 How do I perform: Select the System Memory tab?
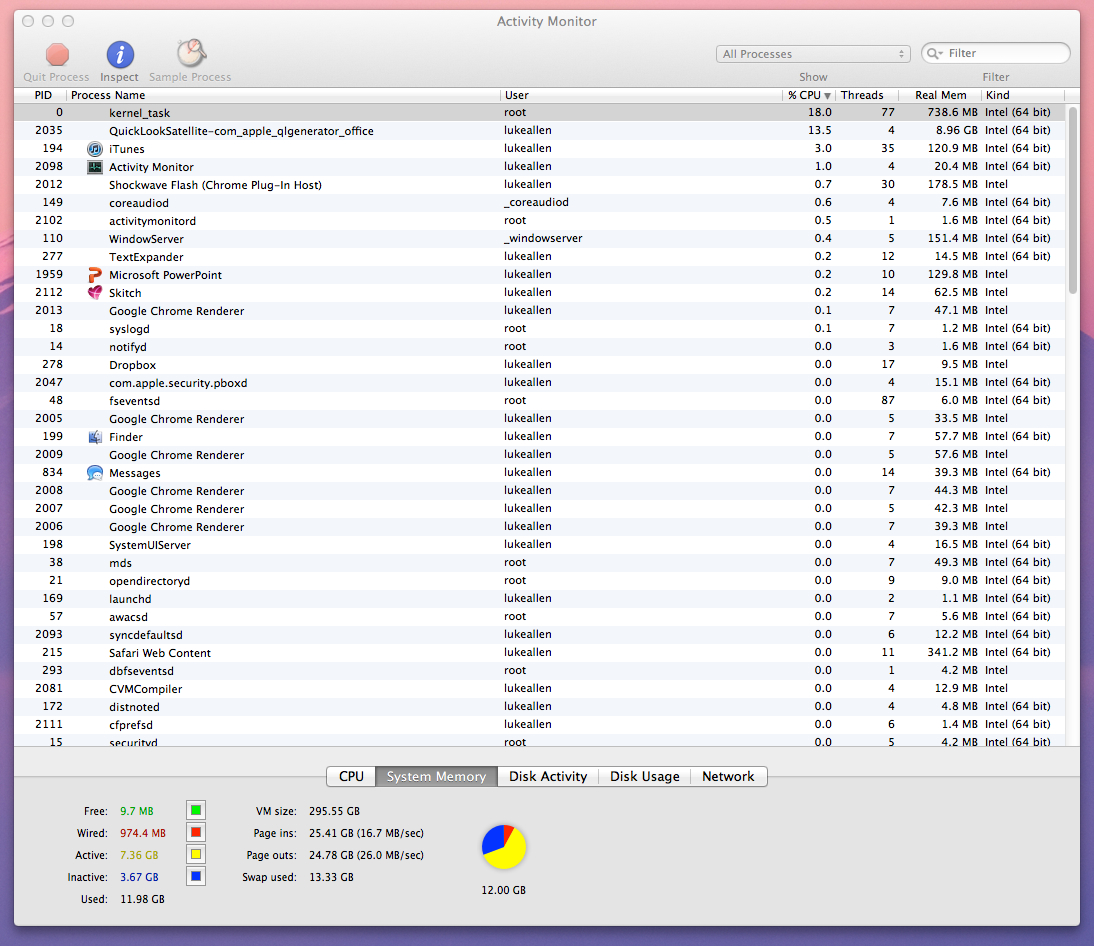(x=437, y=776)
